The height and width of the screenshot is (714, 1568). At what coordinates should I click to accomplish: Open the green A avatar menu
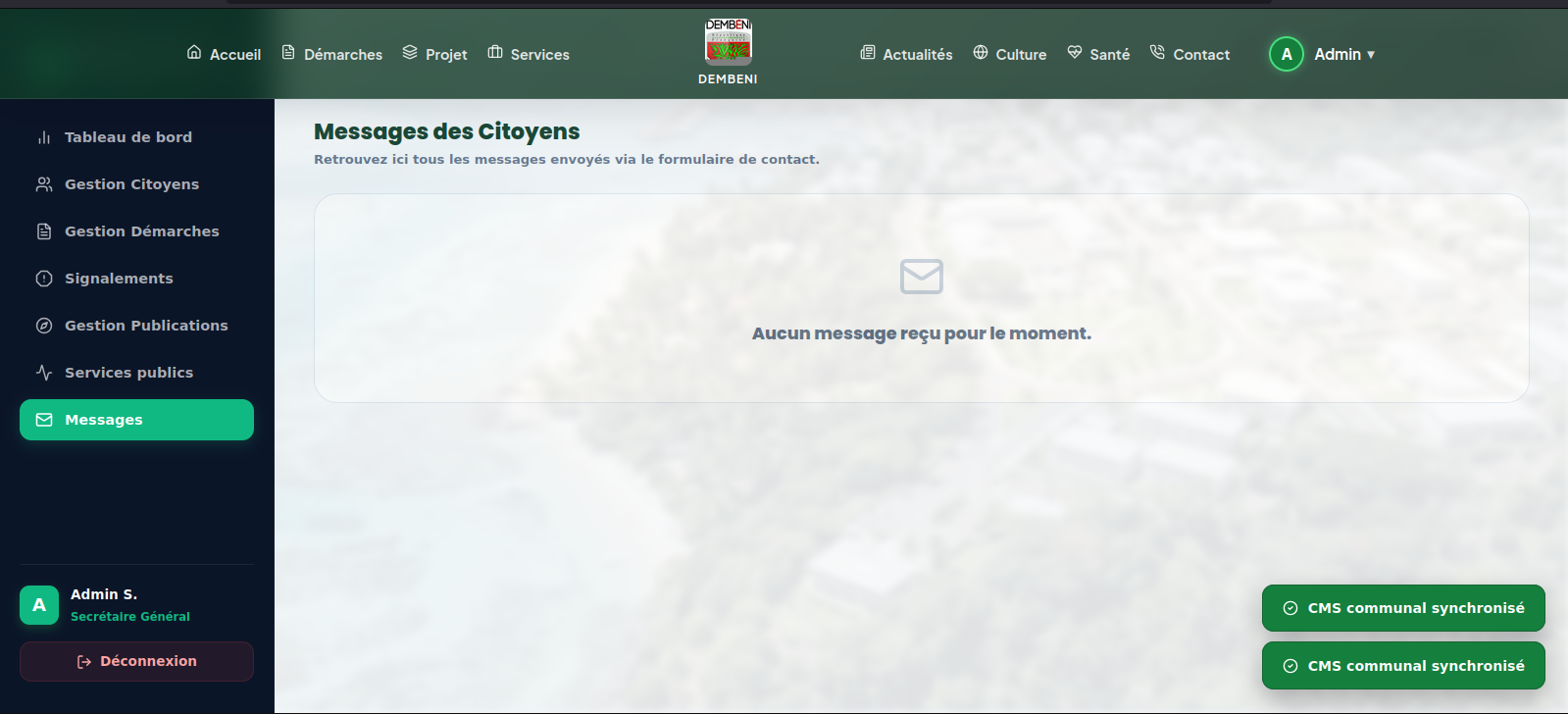pyautogui.click(x=1287, y=54)
